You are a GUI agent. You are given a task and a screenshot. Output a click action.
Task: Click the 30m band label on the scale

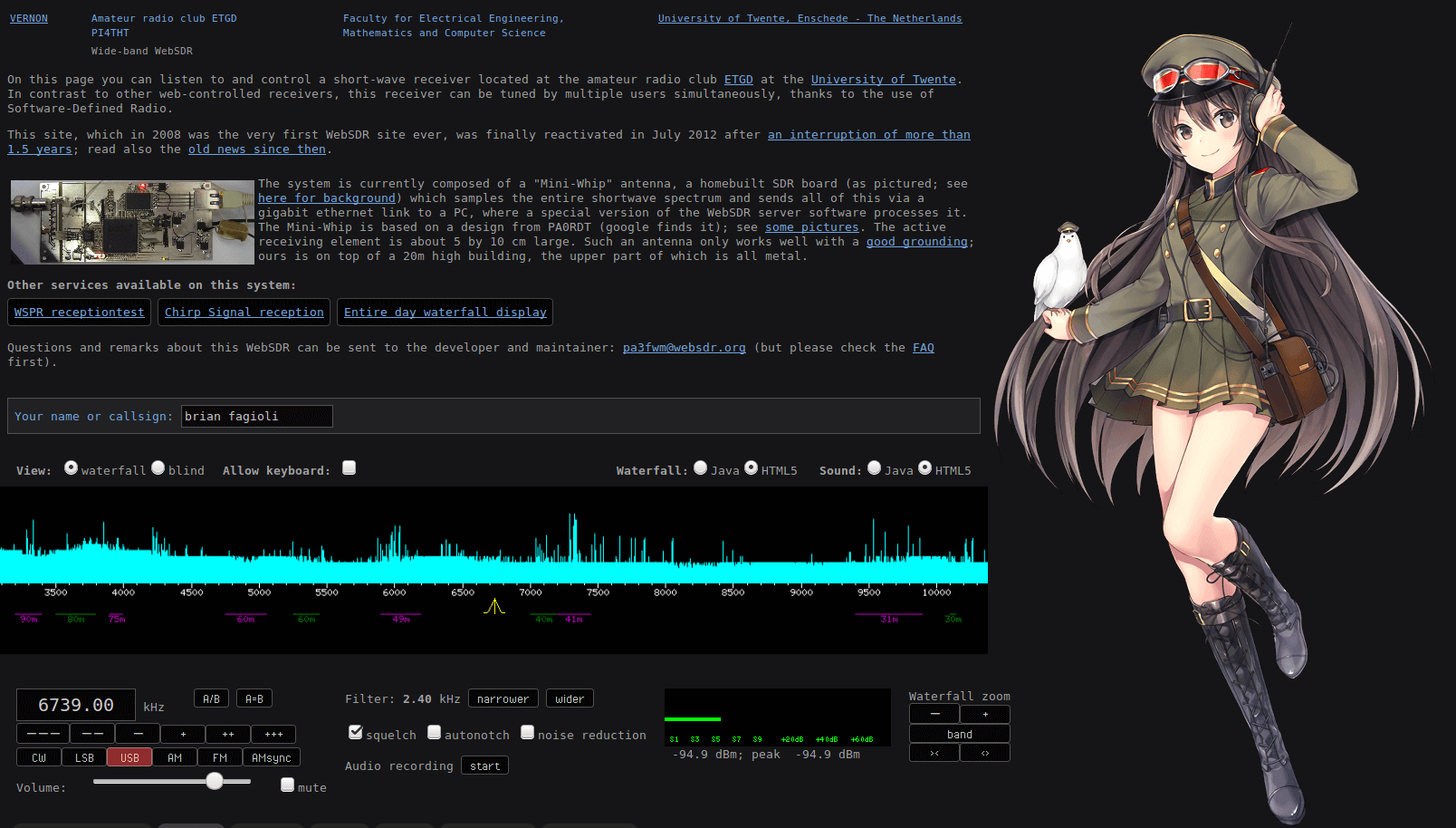953,619
